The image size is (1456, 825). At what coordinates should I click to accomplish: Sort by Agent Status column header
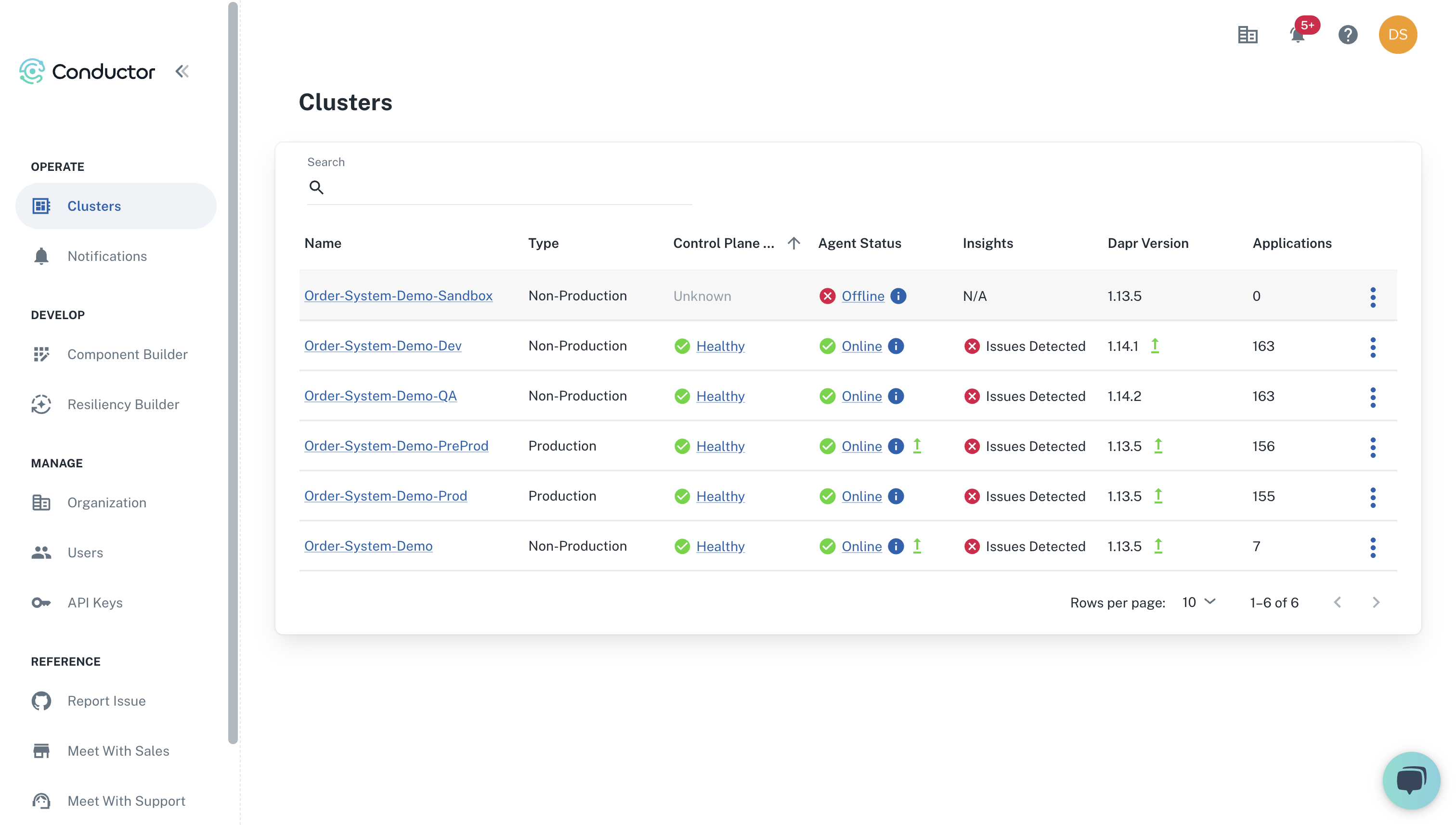859,243
